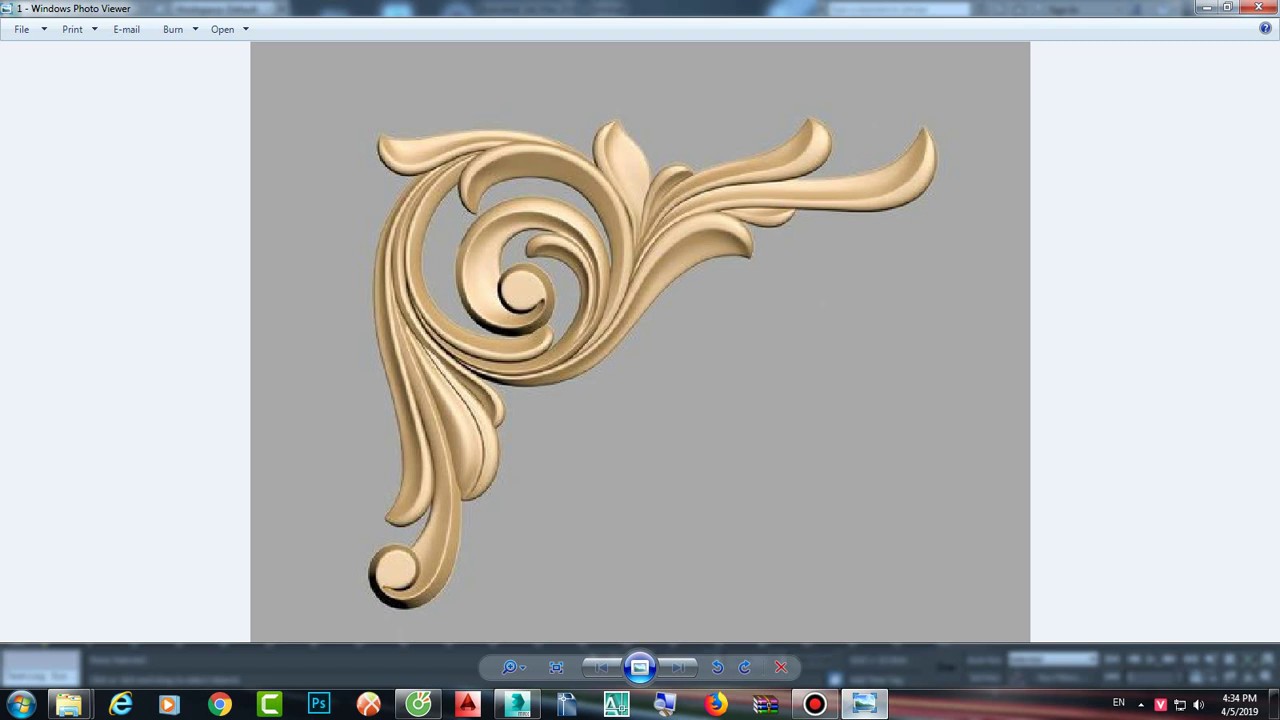1280x720 pixels.
Task: Open the A+ application taskbar icon
Action: tap(617, 704)
